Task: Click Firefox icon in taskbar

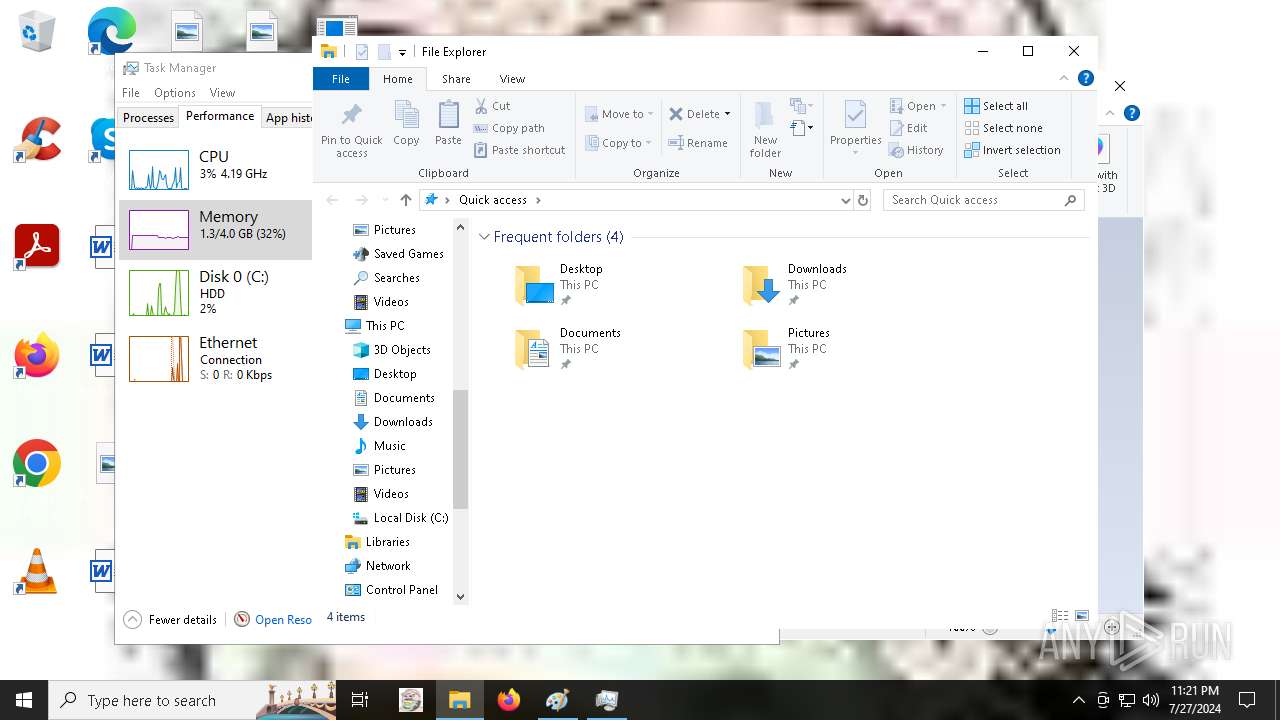Action: (x=509, y=700)
